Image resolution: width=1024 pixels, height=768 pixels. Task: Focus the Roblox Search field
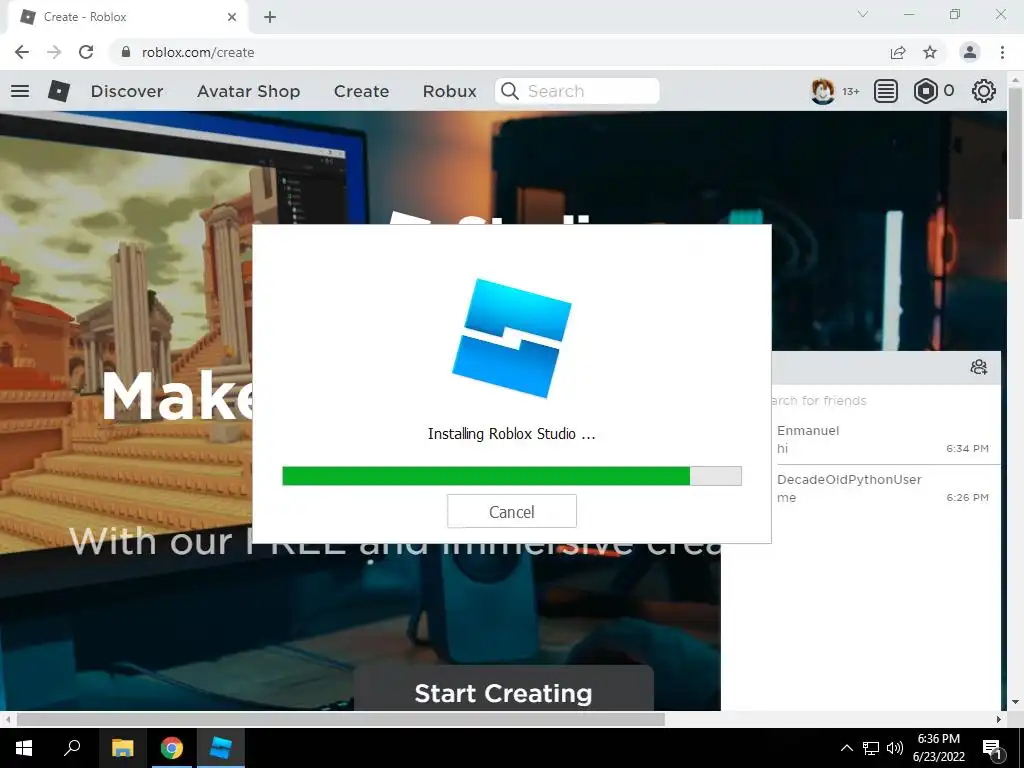tap(577, 91)
